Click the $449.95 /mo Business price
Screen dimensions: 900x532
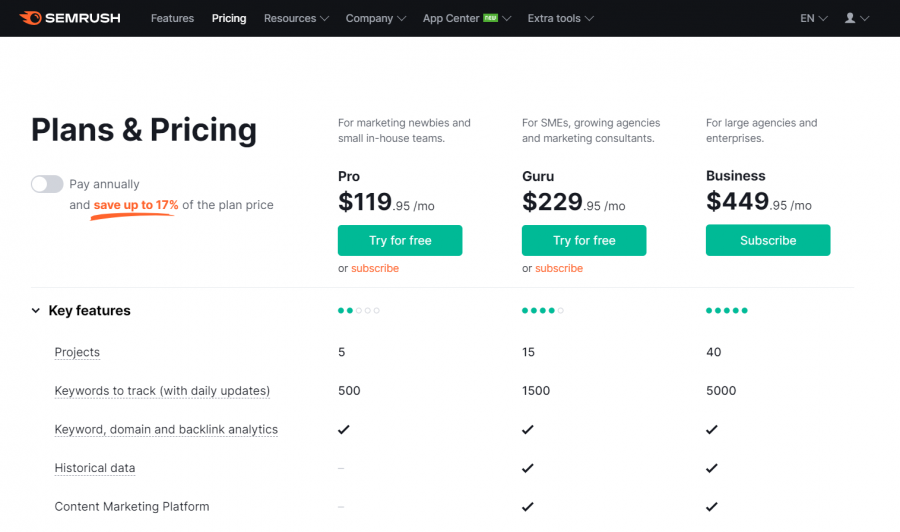759,201
